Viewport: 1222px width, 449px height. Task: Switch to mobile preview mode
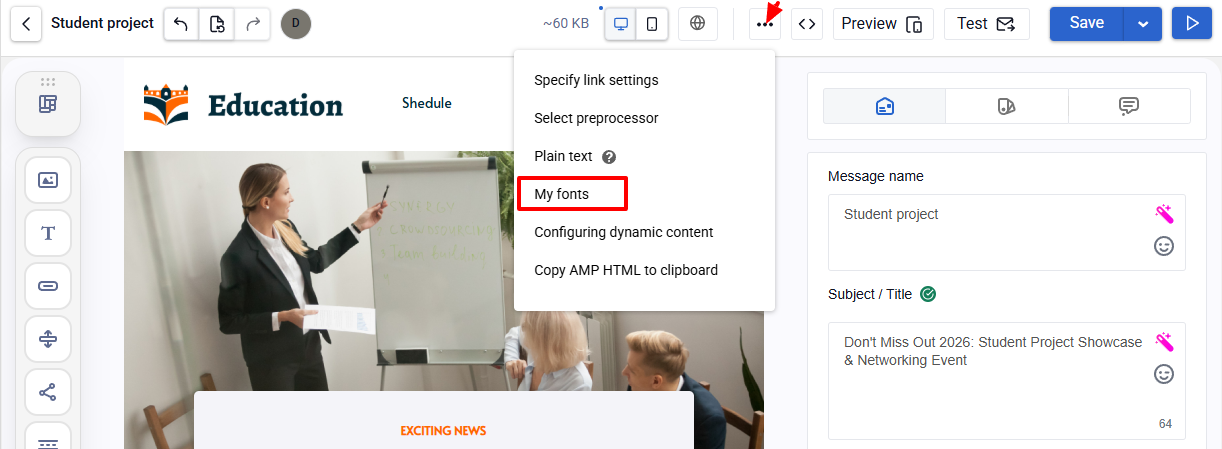point(652,24)
